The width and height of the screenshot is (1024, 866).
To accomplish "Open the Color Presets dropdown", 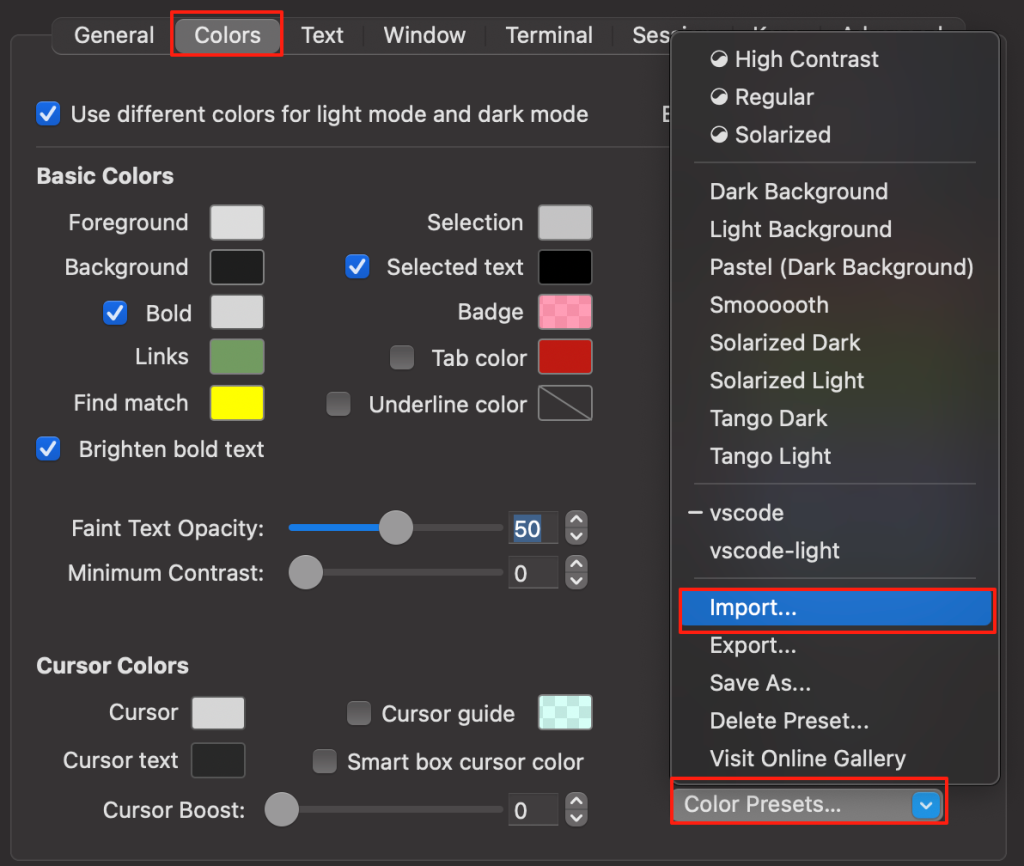I will click(x=808, y=804).
